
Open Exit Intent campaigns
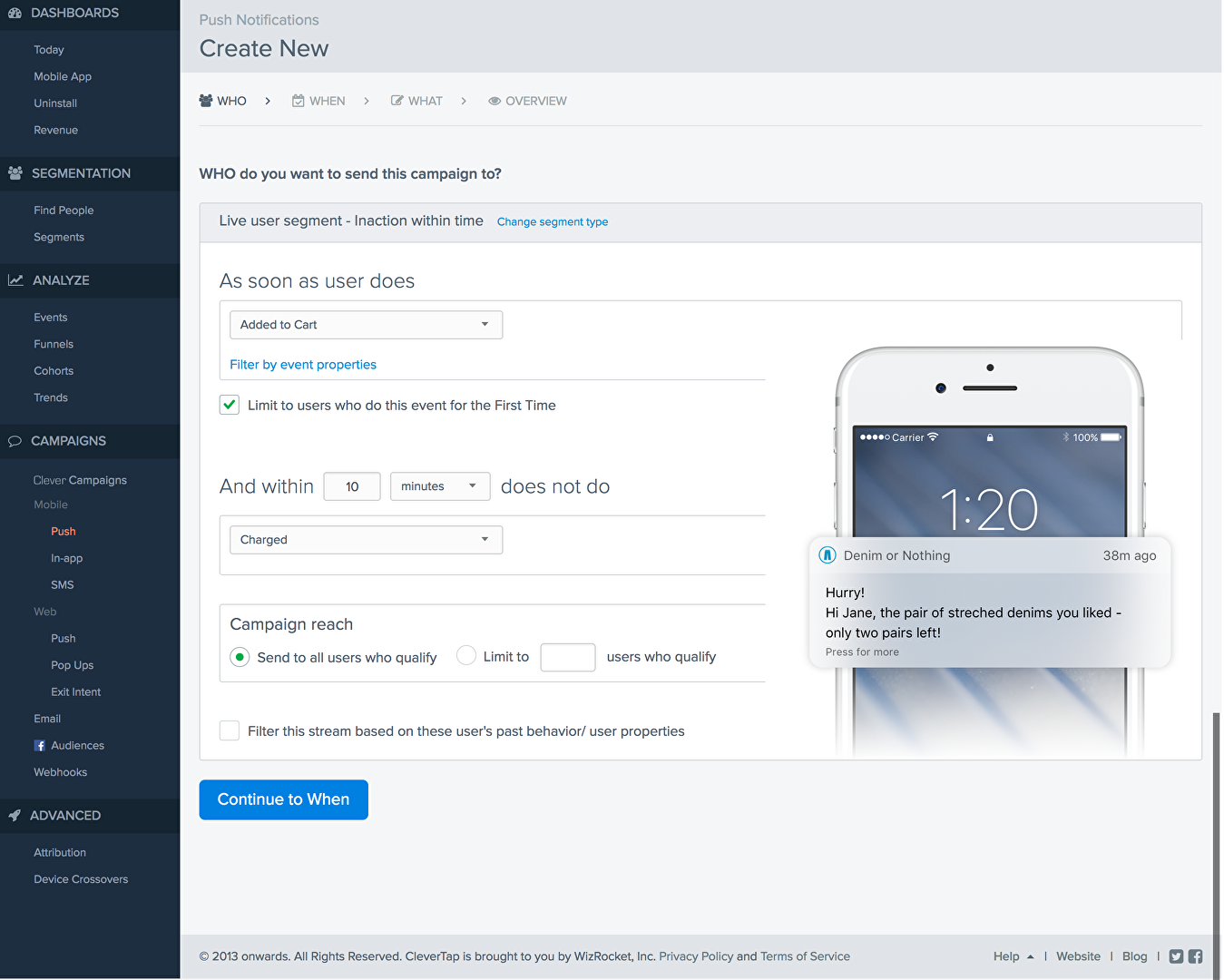(x=76, y=692)
